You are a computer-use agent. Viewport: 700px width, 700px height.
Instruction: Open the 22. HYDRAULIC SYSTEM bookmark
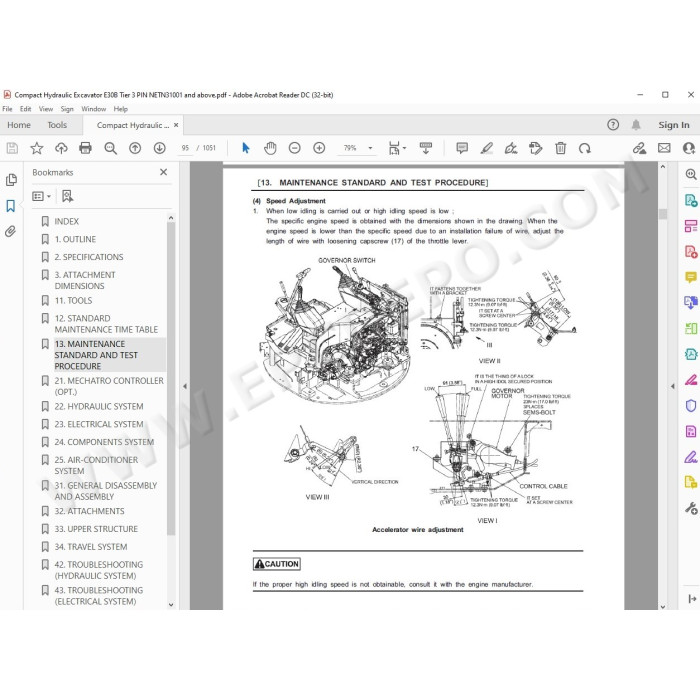tap(99, 407)
